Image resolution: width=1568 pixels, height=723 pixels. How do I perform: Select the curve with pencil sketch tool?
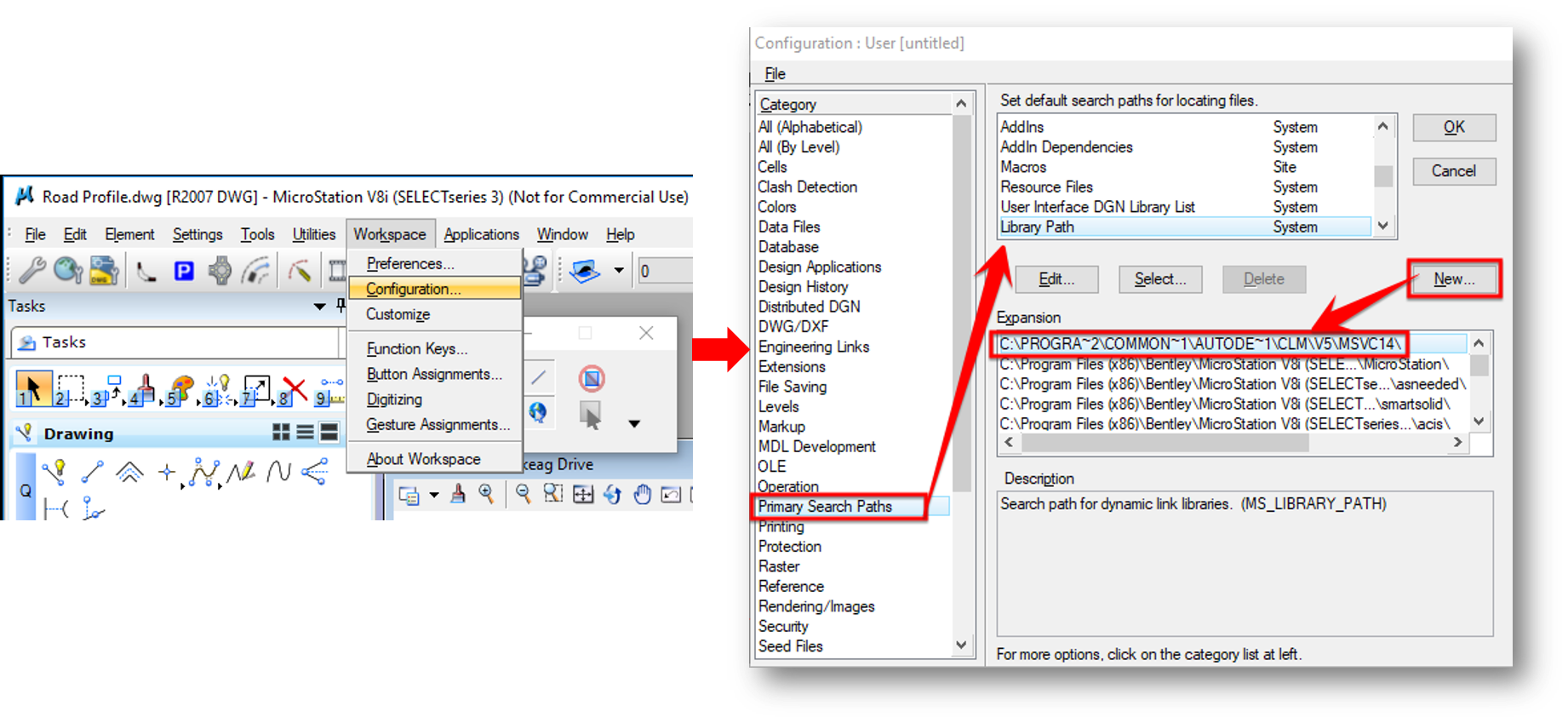(242, 471)
